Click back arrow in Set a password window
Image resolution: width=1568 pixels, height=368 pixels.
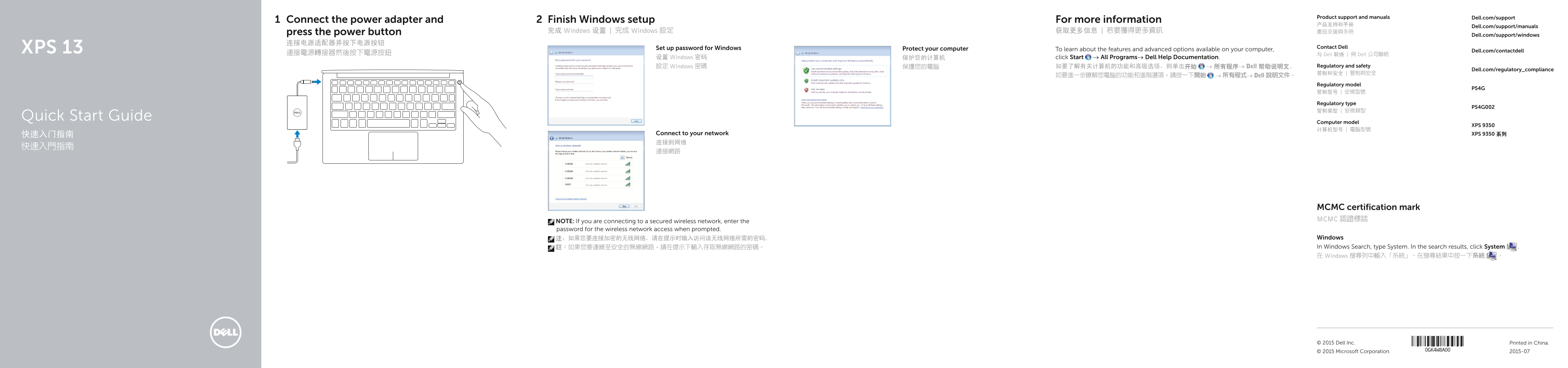coord(551,53)
